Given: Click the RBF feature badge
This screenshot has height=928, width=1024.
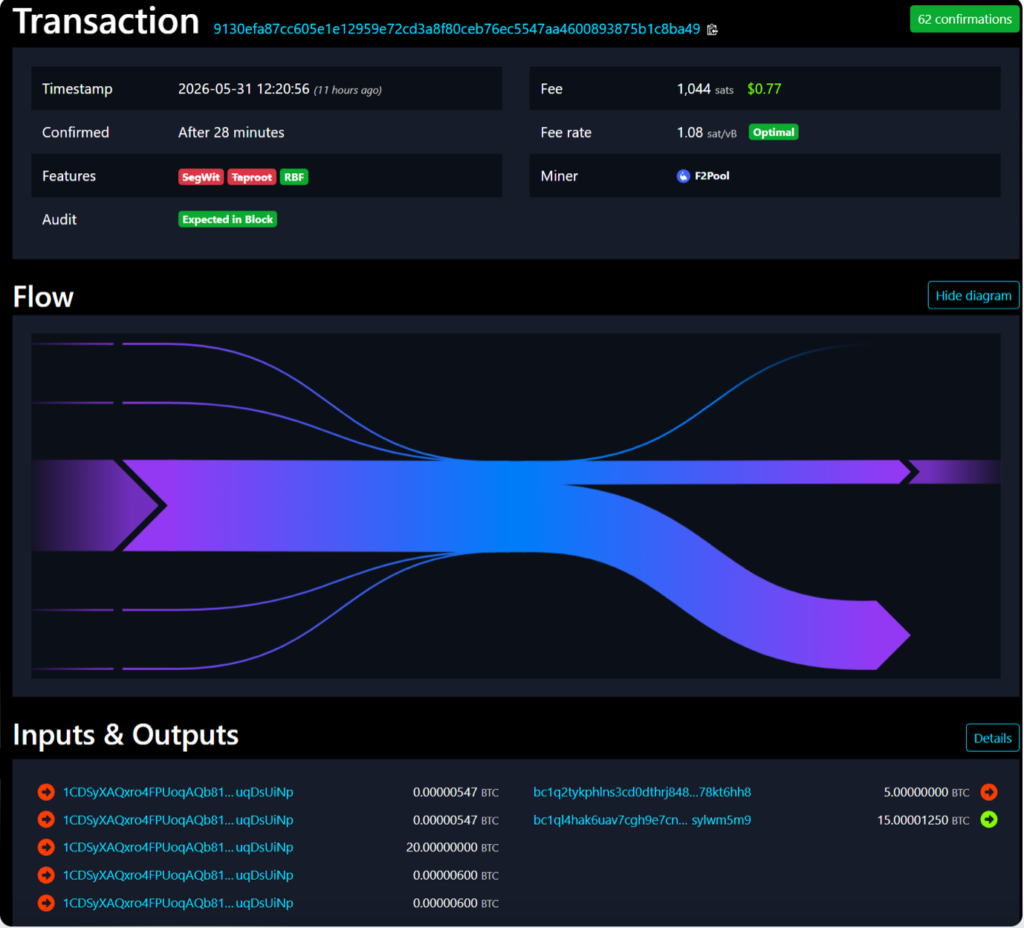Looking at the screenshot, I should [294, 177].
